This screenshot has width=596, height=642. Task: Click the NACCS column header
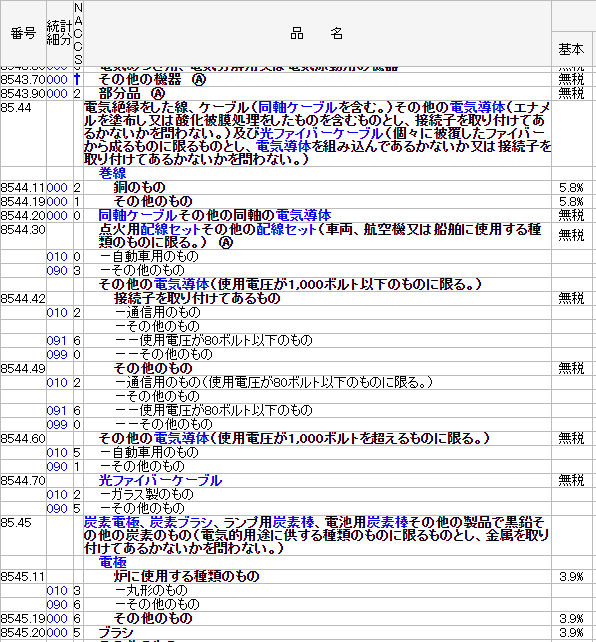tap(78, 33)
